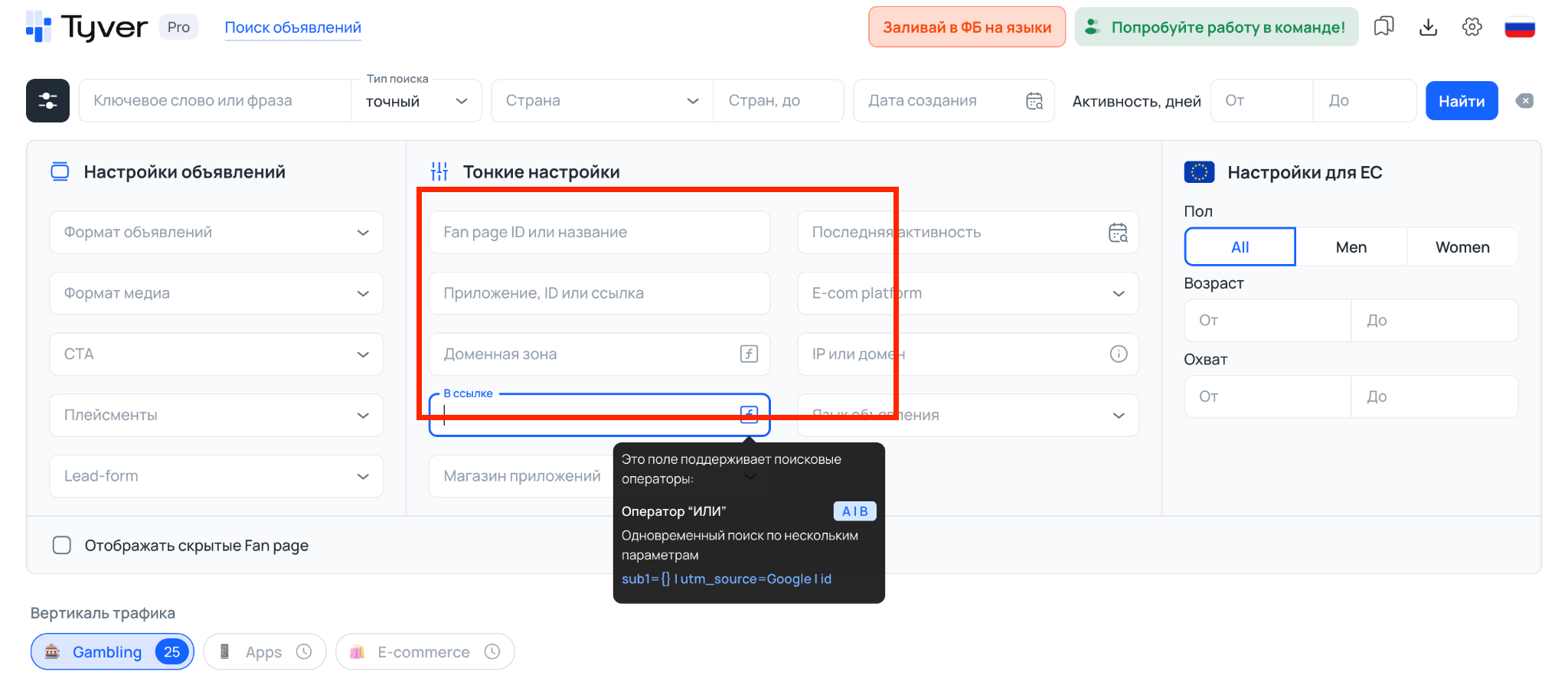Screen dimensions: 1568x685
Task: Click team icon on Попробуйте работу button
Action: tap(1093, 27)
